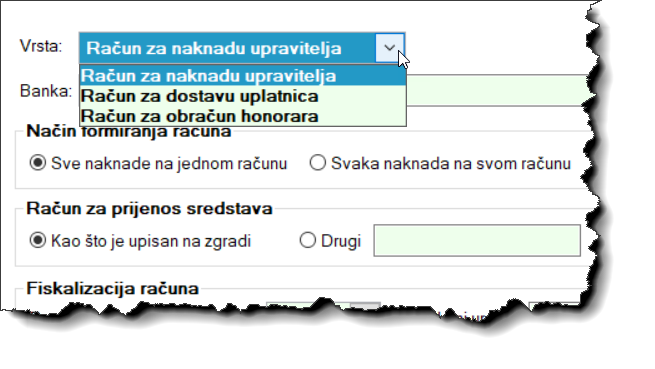
Task: Pick 'Račun za obračun honorara' from dropdown list
Action: [x=243, y=116]
